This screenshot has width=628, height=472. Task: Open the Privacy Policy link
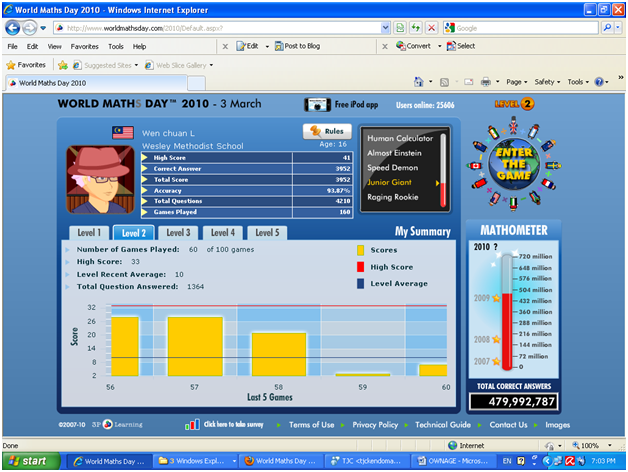[375, 425]
